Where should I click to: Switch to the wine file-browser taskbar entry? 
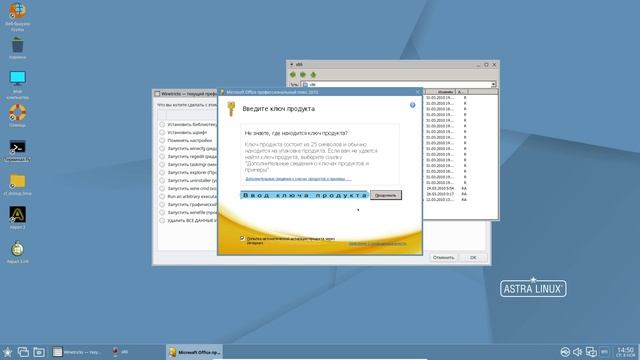[121, 352]
